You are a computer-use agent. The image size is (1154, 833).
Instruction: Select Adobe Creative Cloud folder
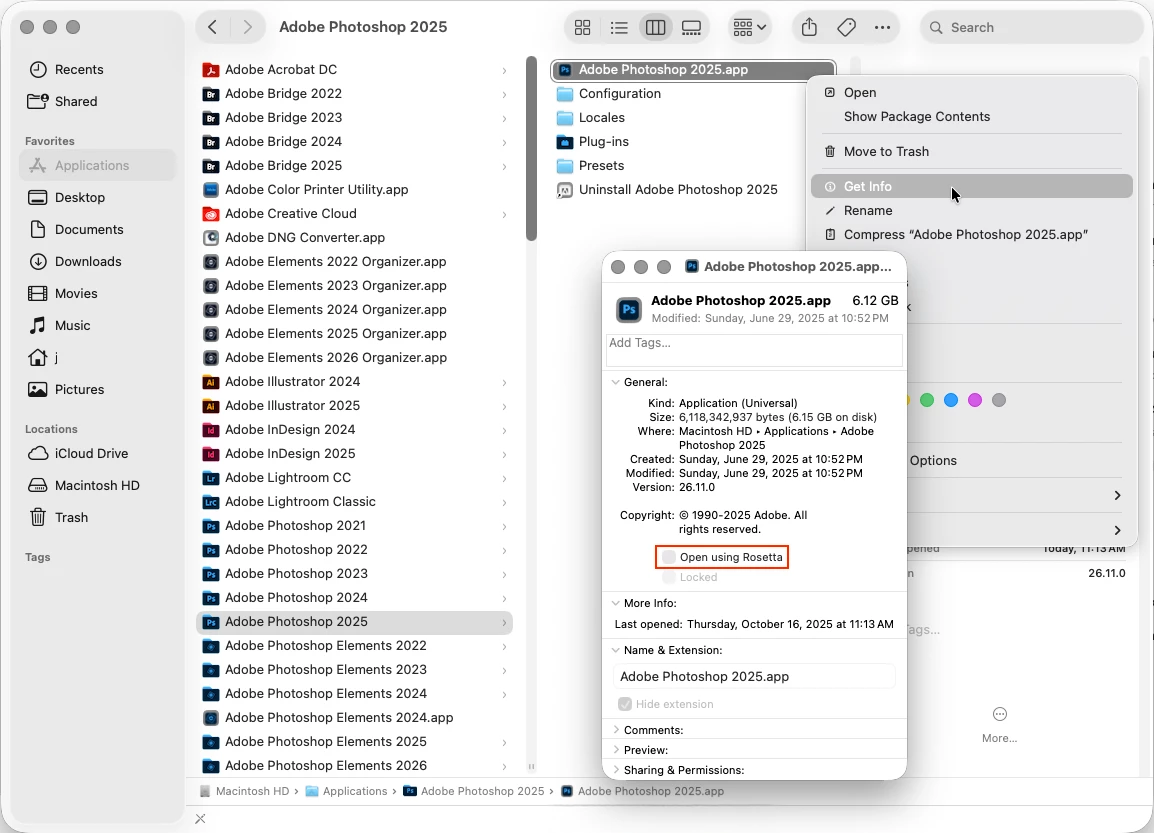coord(355,213)
